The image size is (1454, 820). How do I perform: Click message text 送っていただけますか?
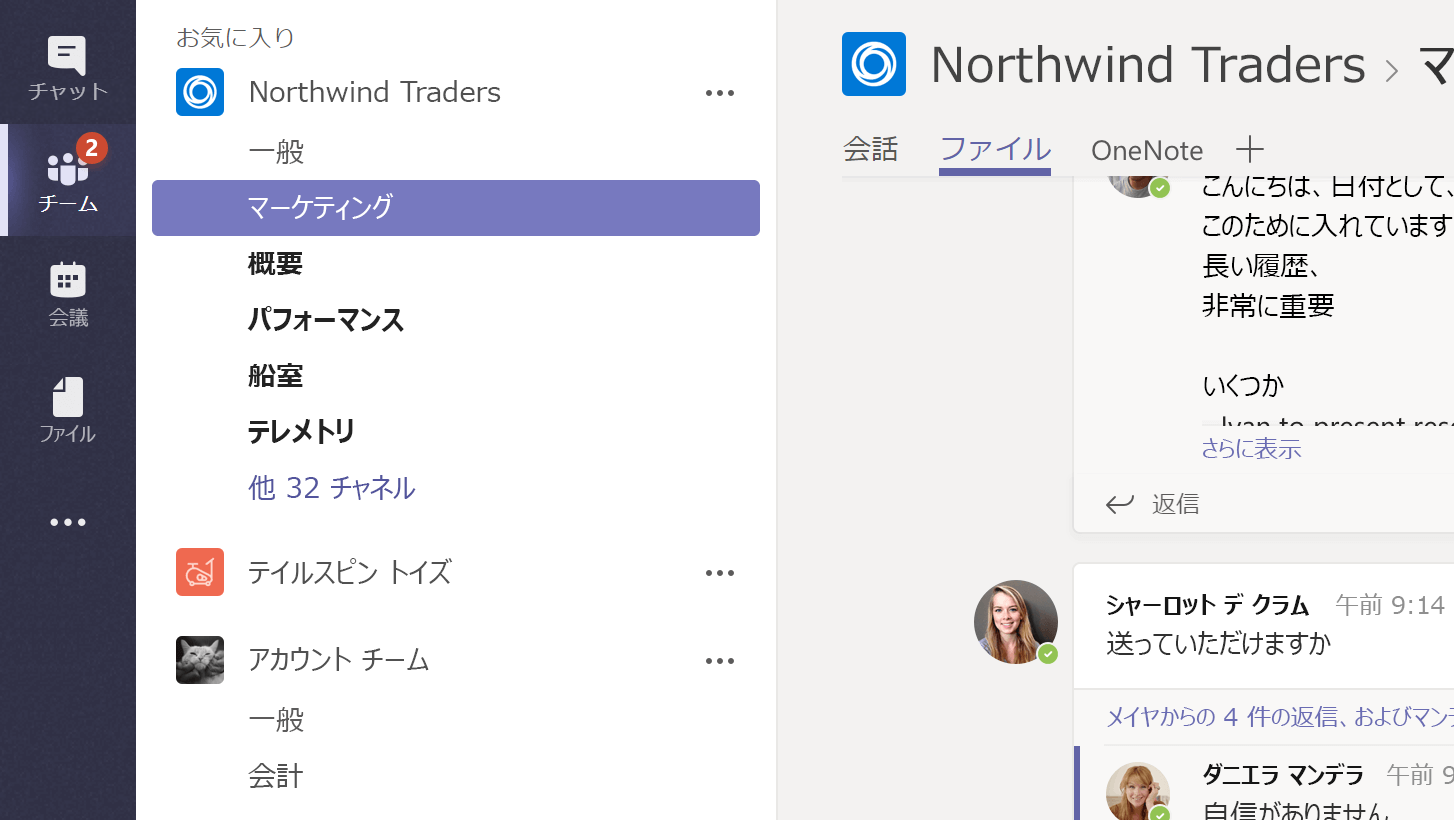click(x=1218, y=643)
